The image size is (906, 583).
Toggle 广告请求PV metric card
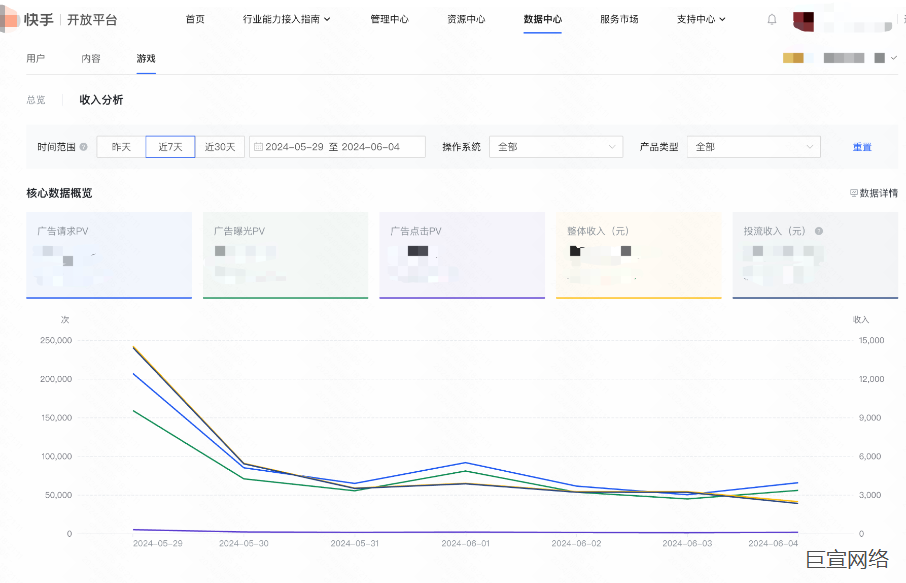(109, 255)
